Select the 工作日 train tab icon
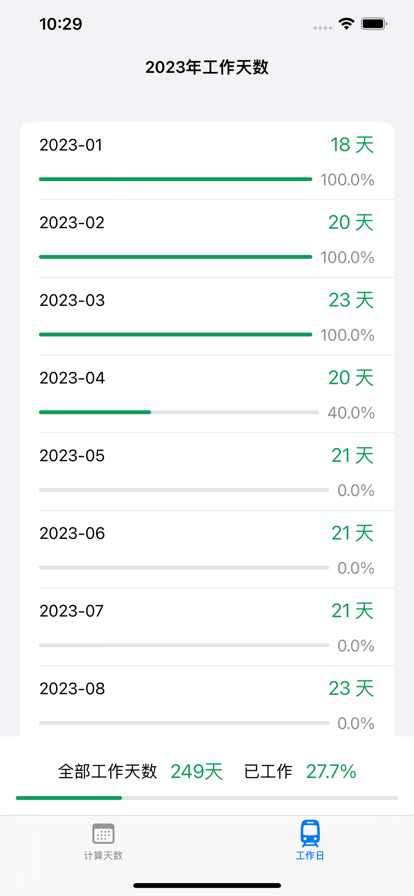This screenshot has height=896, width=414. pos(310,833)
